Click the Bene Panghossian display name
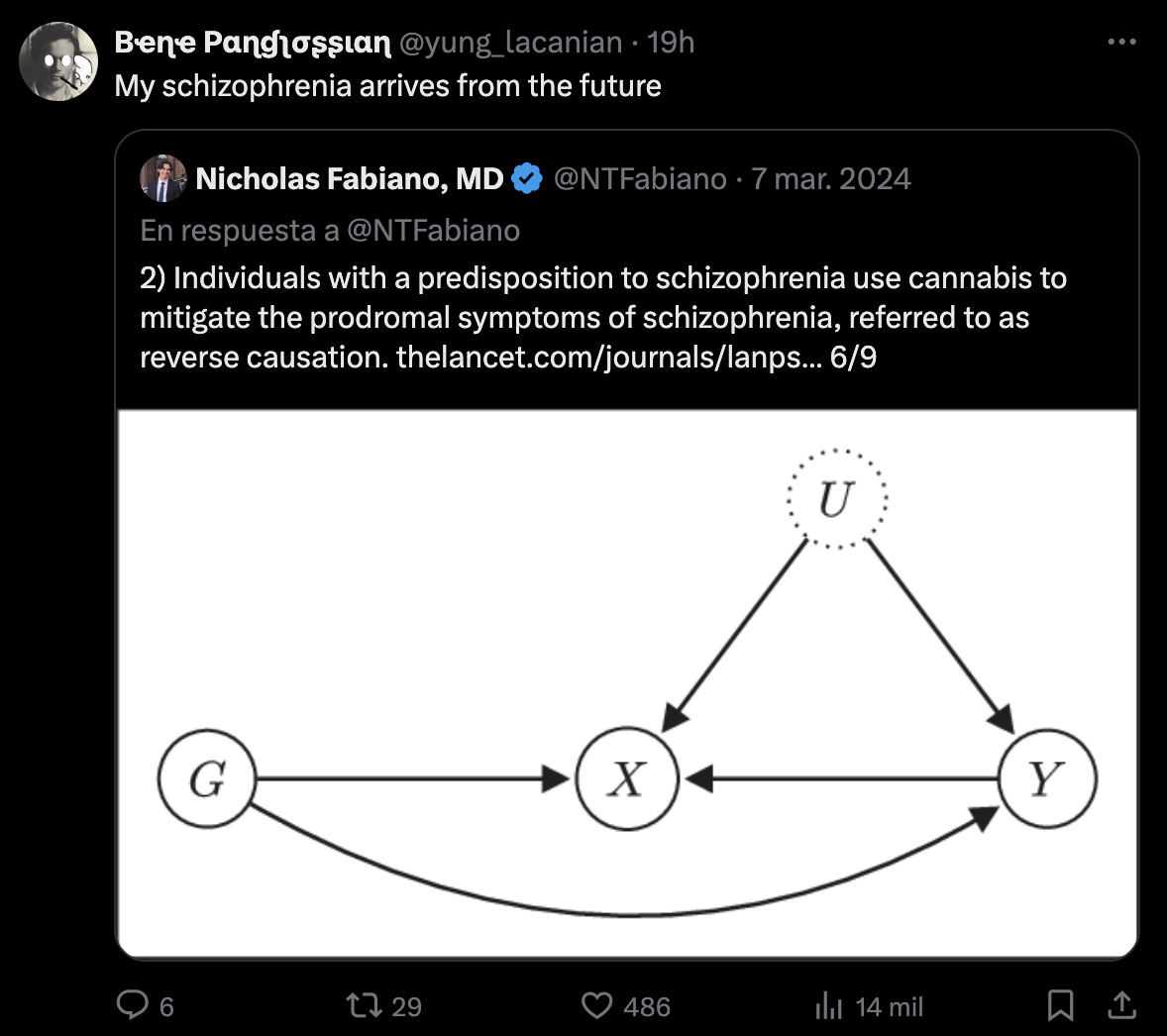This screenshot has height=1036, width=1167. [253, 44]
